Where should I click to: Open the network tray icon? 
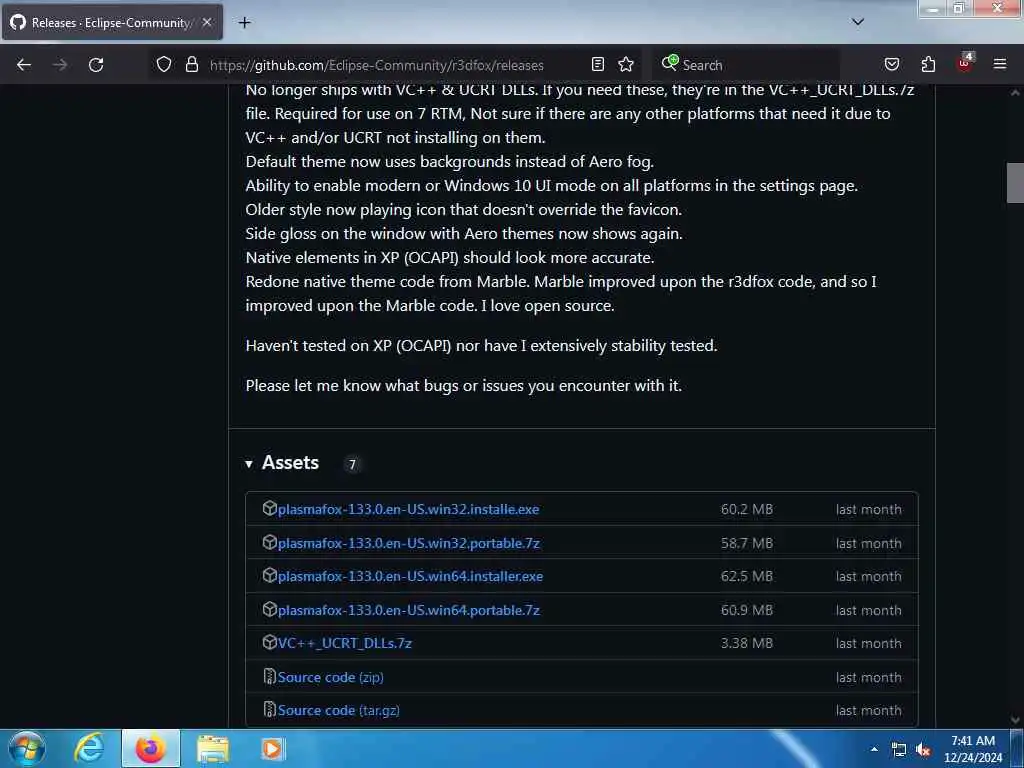pos(899,750)
